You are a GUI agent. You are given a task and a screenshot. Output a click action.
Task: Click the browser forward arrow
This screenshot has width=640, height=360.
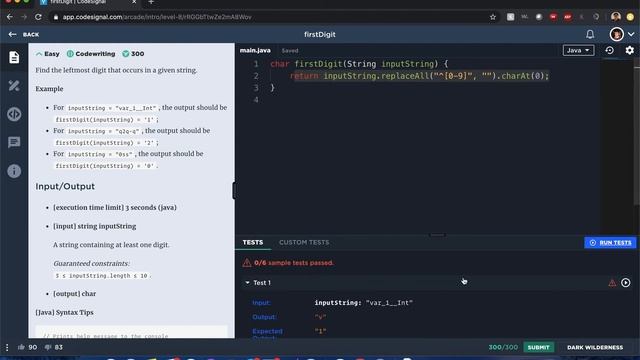point(24,17)
